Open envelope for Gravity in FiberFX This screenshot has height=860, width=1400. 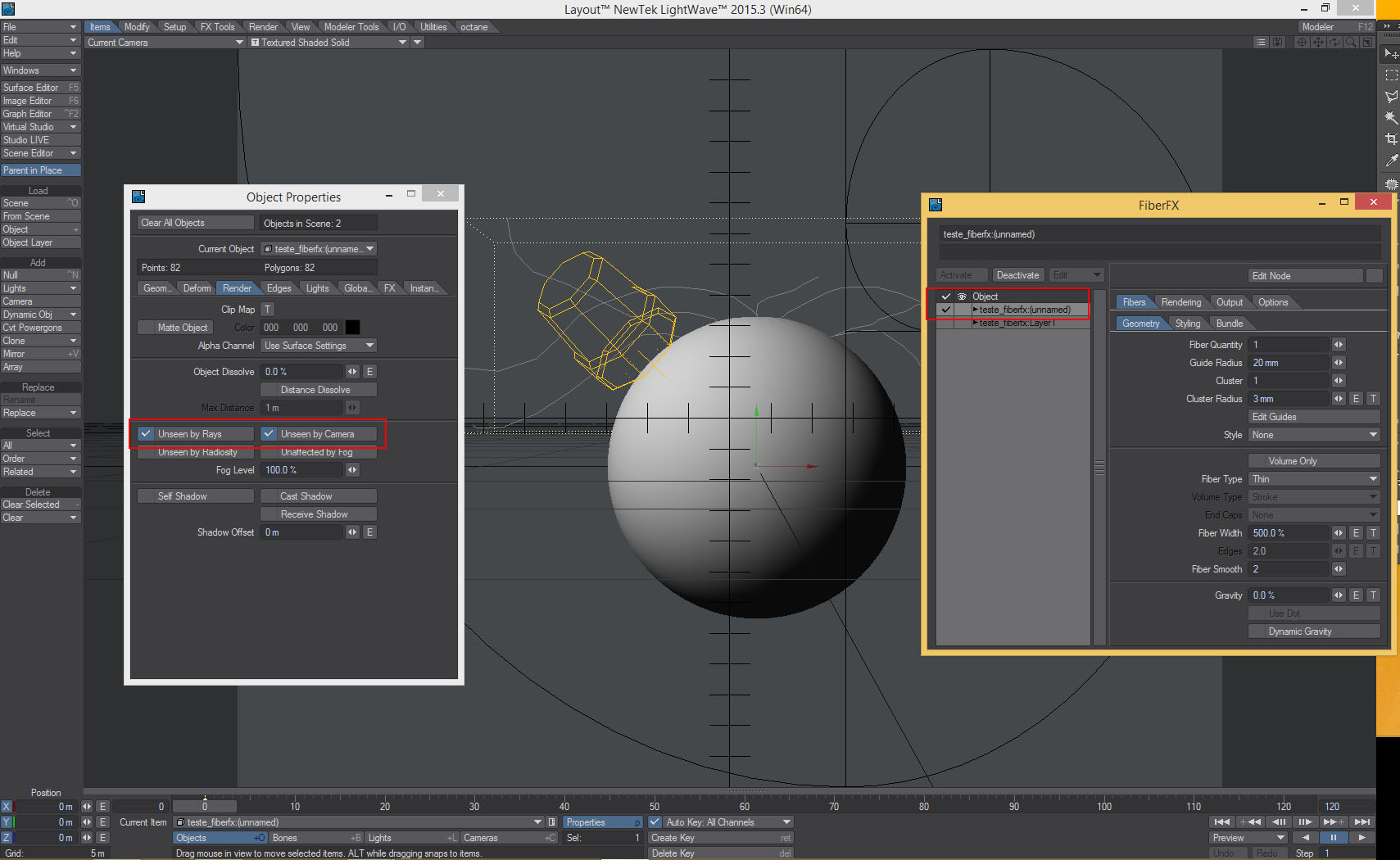1357,595
